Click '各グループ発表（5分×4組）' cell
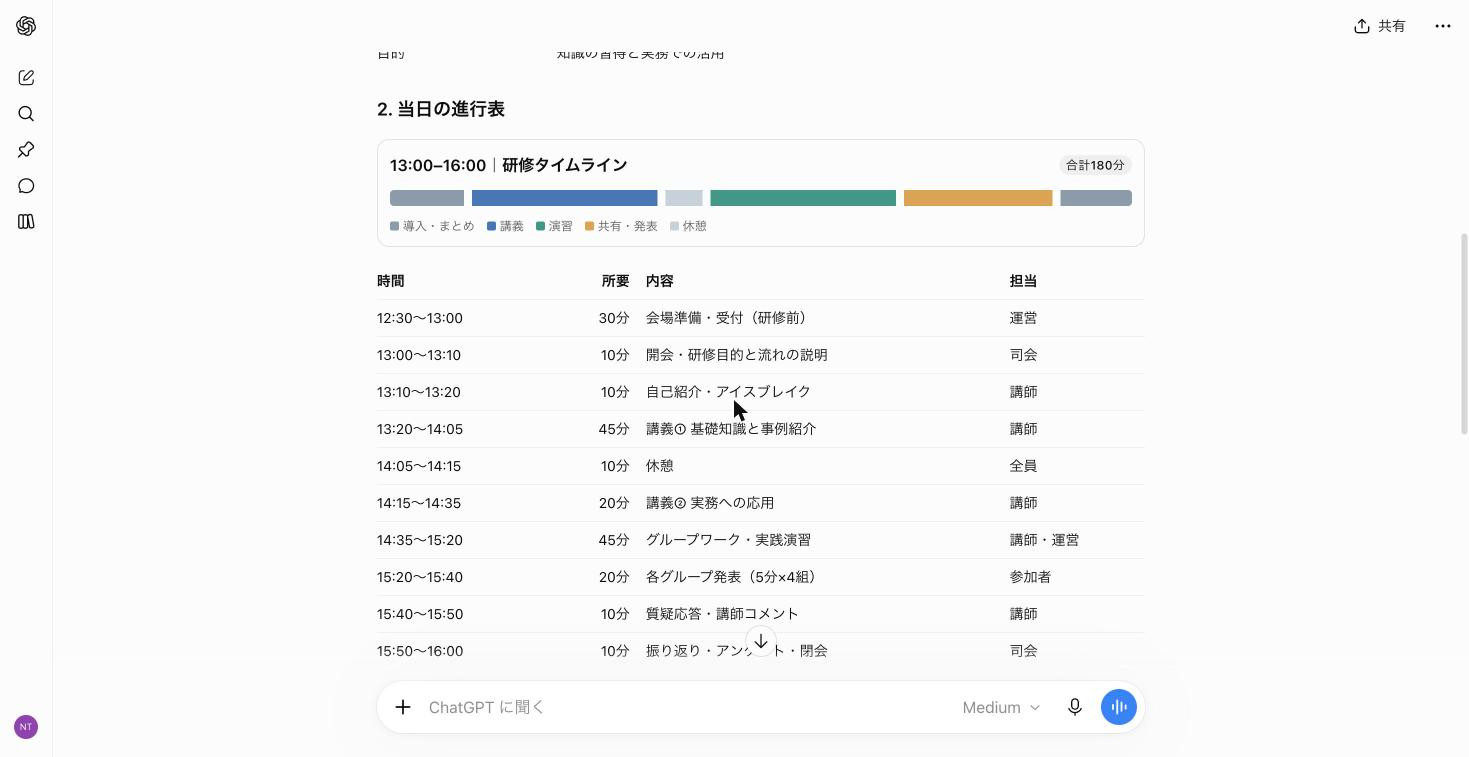 735,577
